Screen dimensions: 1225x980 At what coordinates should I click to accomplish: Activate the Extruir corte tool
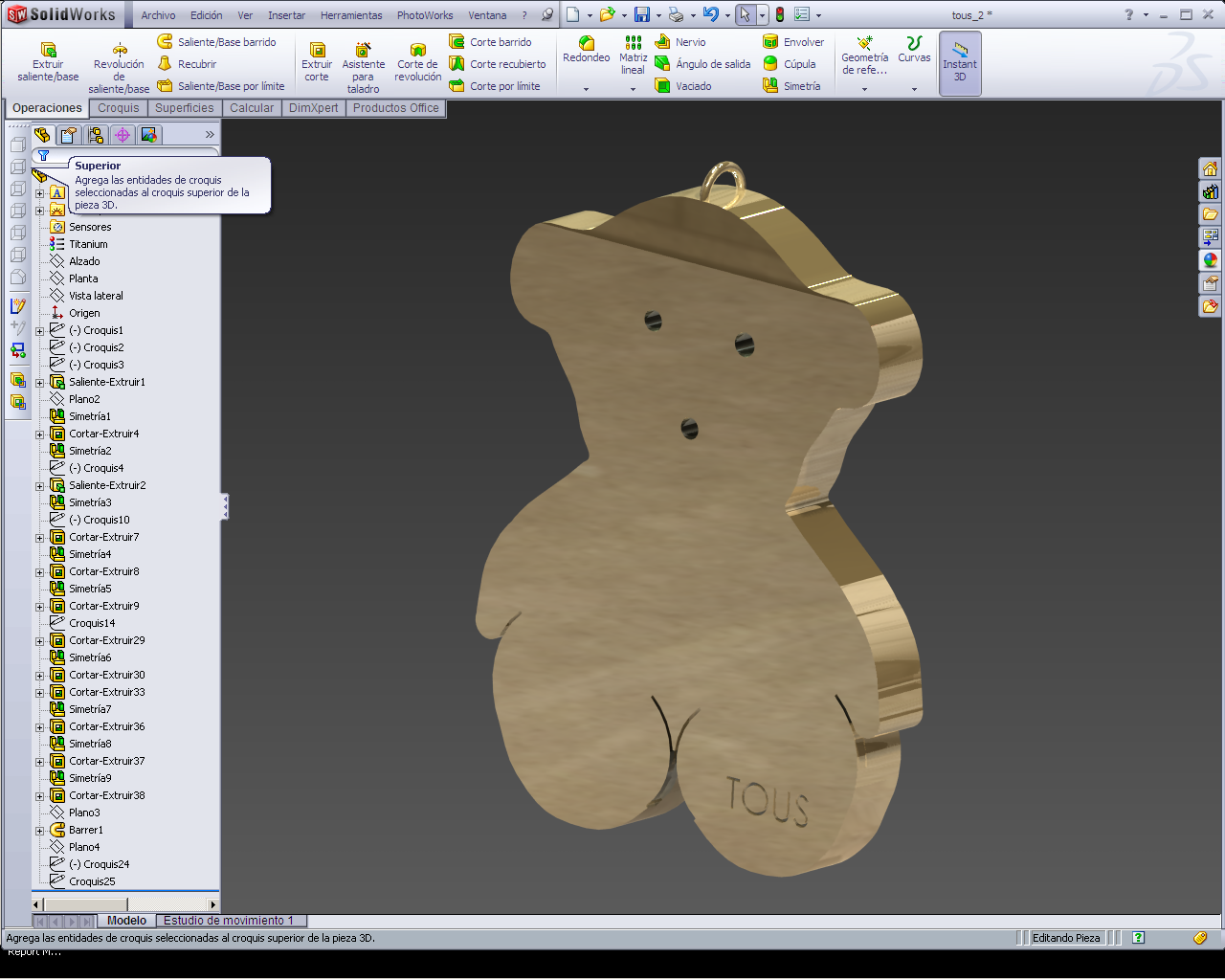[x=317, y=62]
